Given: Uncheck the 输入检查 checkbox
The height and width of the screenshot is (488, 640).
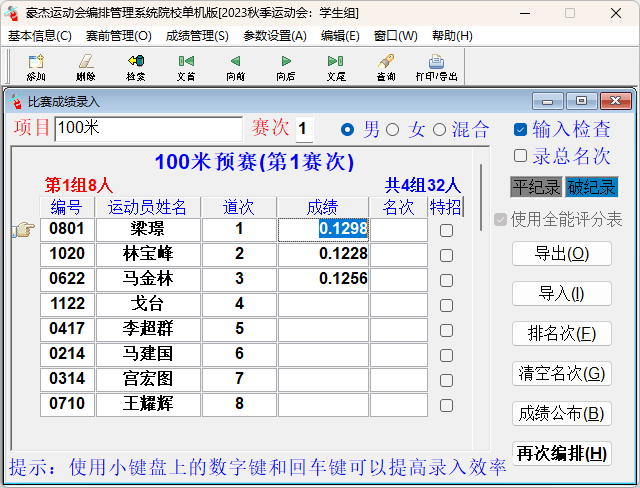Looking at the screenshot, I should [x=520, y=130].
